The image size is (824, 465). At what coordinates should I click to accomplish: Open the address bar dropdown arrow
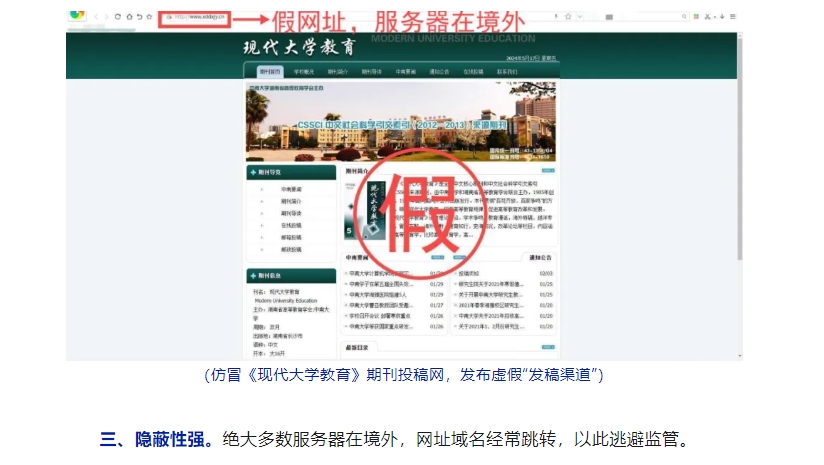tap(580, 17)
